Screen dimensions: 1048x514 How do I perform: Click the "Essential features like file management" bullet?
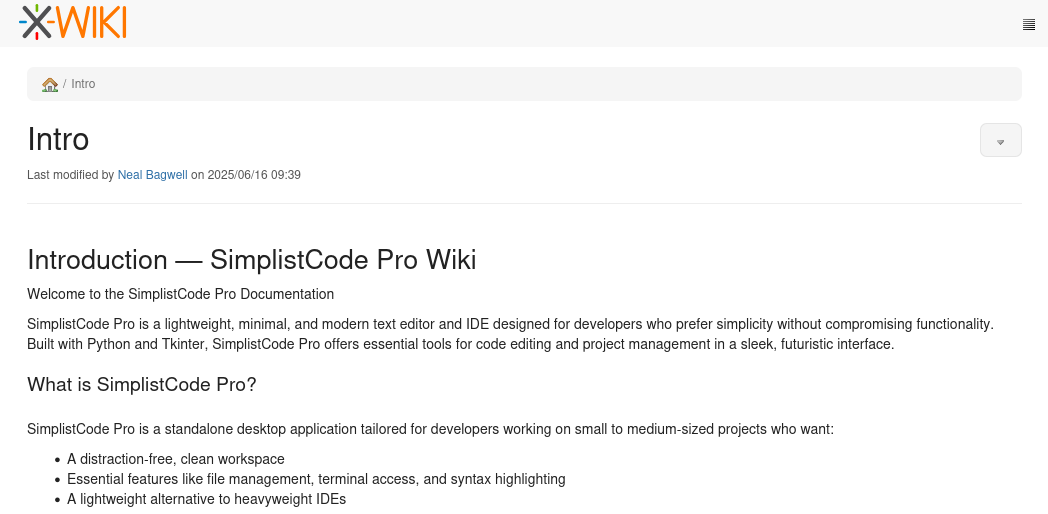pyautogui.click(x=316, y=479)
